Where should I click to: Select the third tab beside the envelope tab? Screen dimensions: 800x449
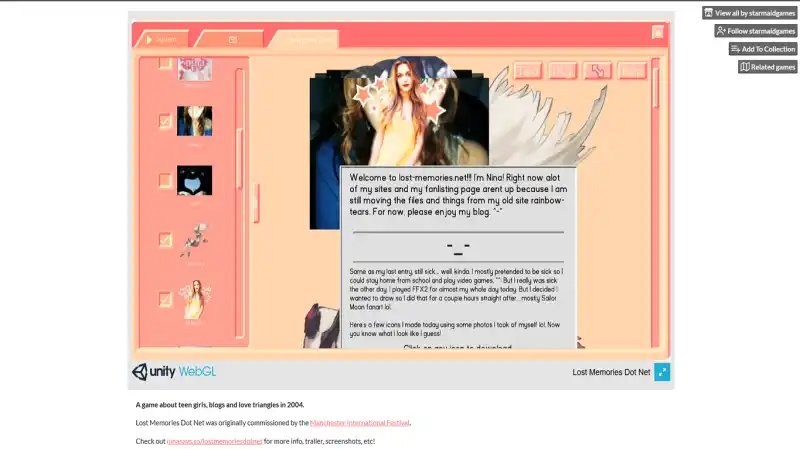point(306,39)
